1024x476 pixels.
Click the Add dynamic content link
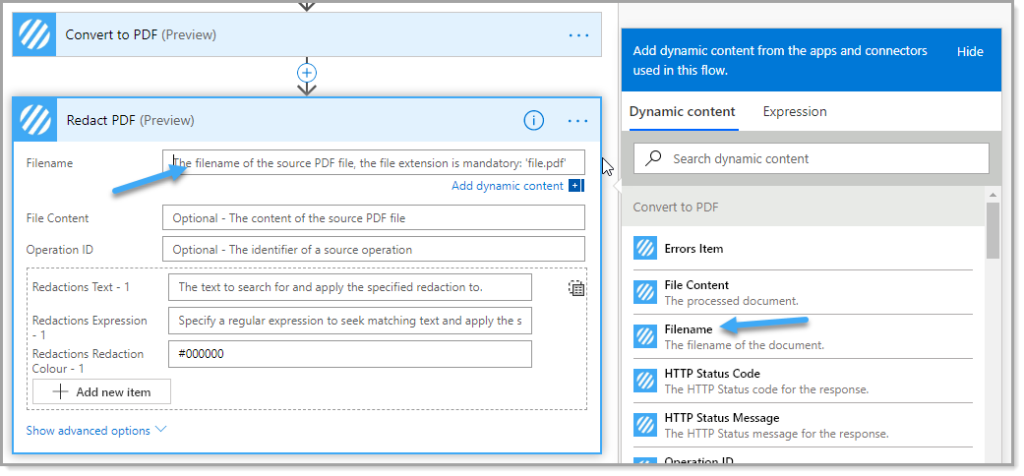pyautogui.click(x=507, y=186)
